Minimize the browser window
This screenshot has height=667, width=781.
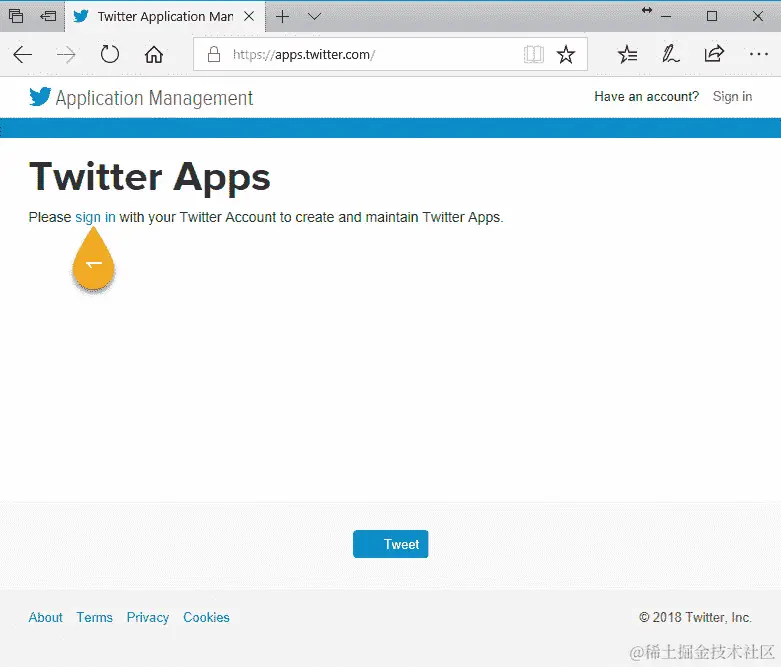(666, 16)
